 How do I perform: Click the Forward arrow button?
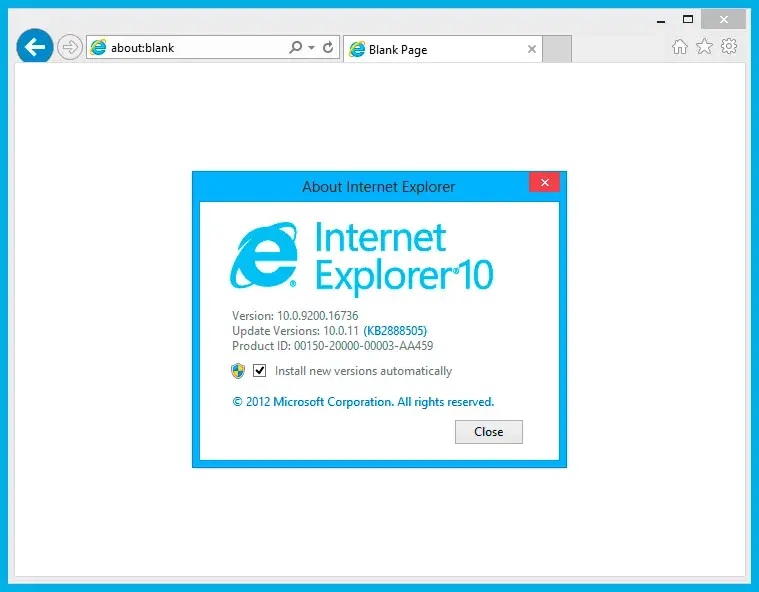tap(70, 47)
